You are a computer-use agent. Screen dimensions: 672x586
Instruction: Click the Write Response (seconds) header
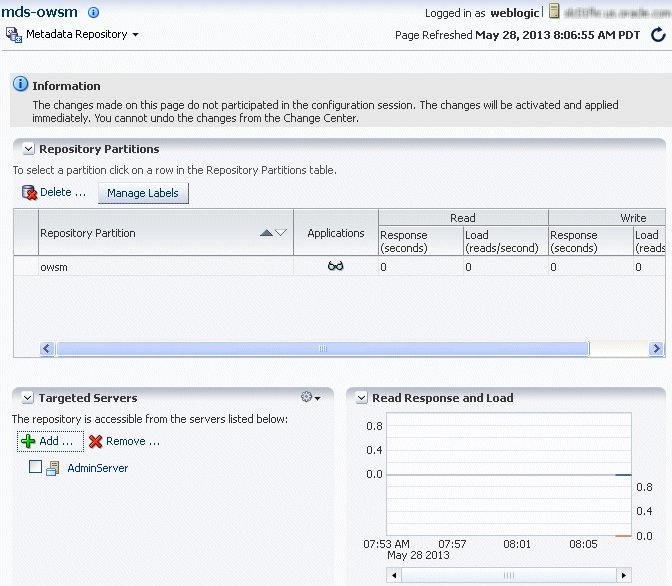coord(591,241)
